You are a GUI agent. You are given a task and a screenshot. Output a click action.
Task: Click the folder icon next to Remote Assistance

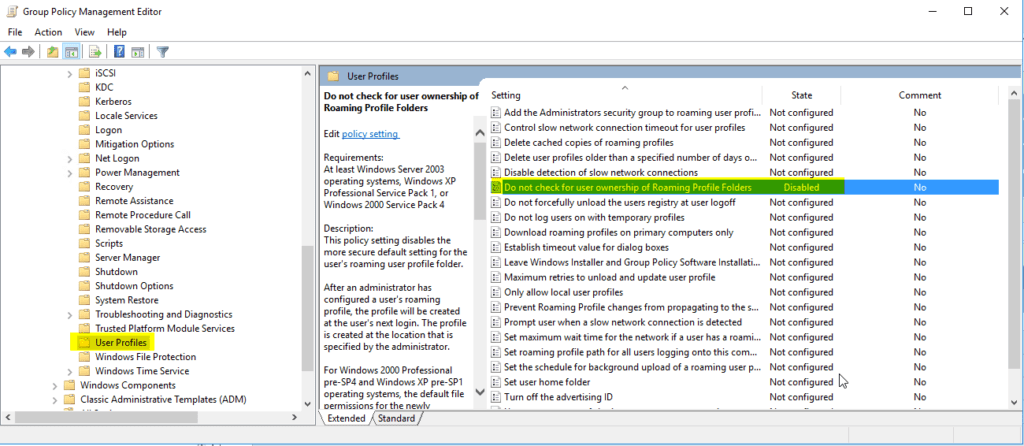pos(84,200)
